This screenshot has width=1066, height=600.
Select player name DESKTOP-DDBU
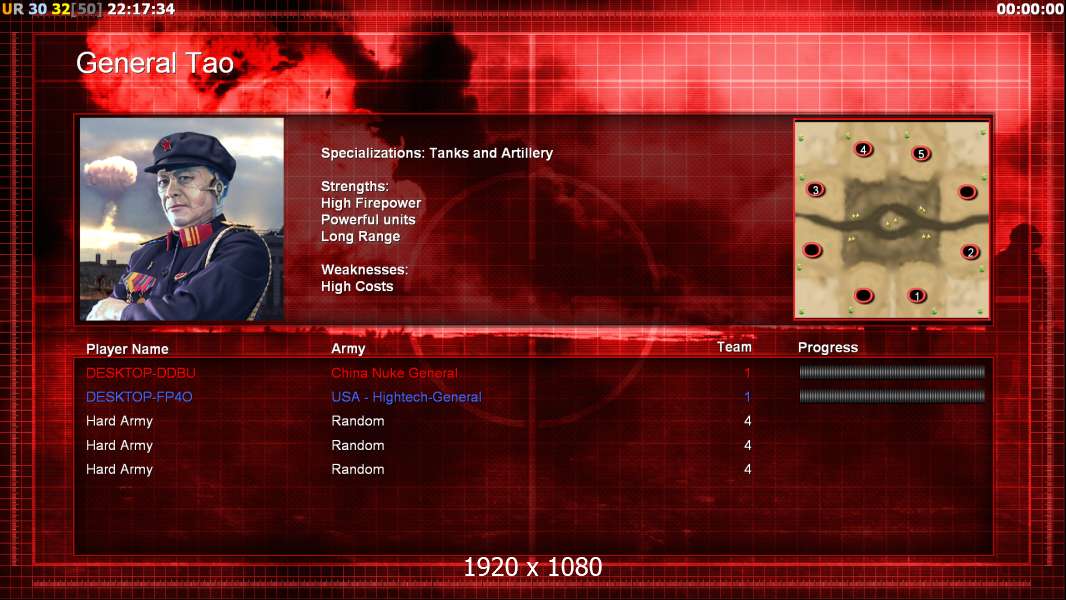click(141, 373)
